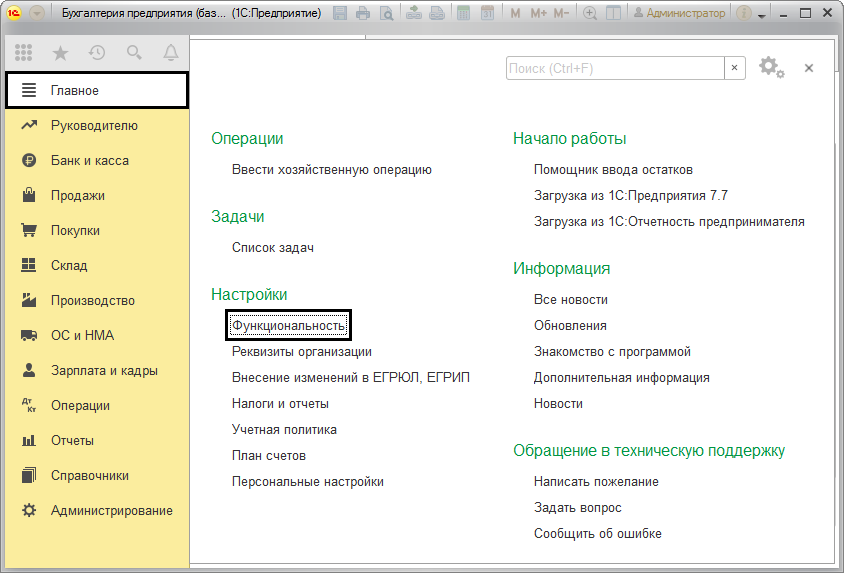Image resolution: width=844 pixels, height=573 pixels.
Task: Go to the Администрирование section
Action: tap(111, 511)
